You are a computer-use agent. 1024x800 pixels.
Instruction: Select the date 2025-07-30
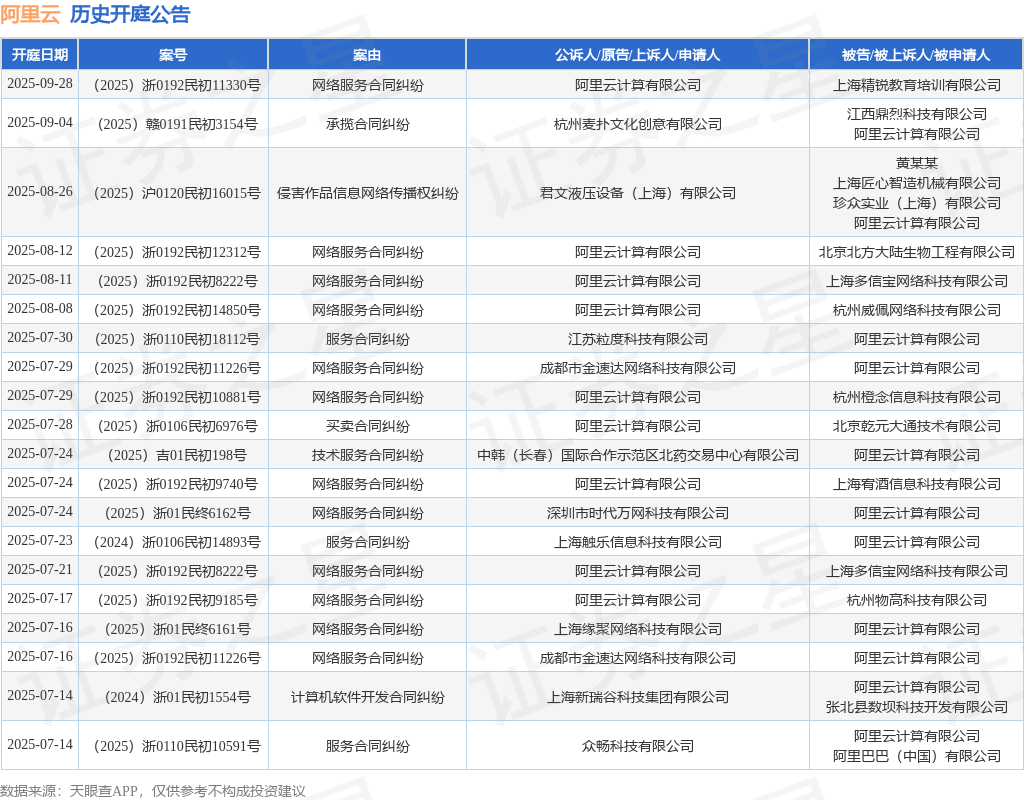40,338
